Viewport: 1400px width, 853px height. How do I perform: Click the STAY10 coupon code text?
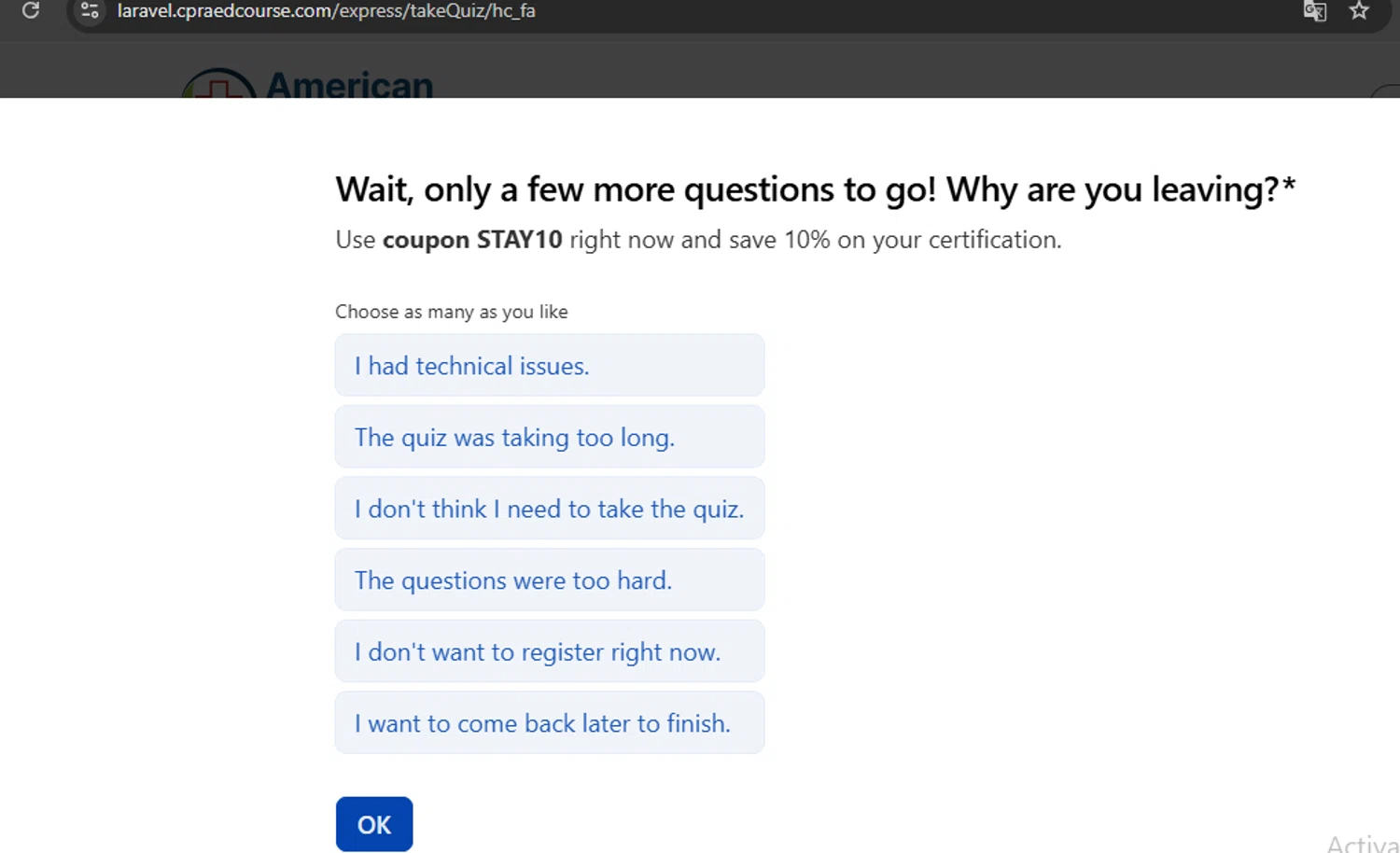tap(519, 240)
